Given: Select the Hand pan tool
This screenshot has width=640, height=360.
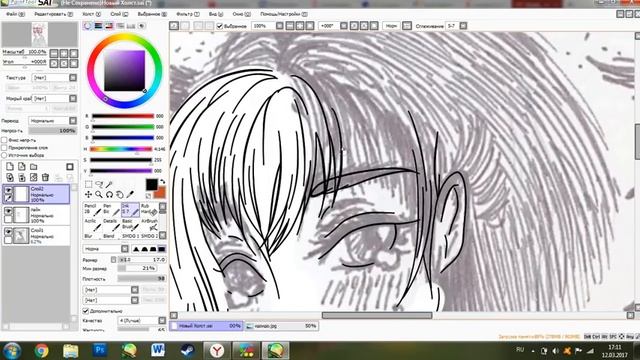Looking at the screenshot, I should point(120,195).
